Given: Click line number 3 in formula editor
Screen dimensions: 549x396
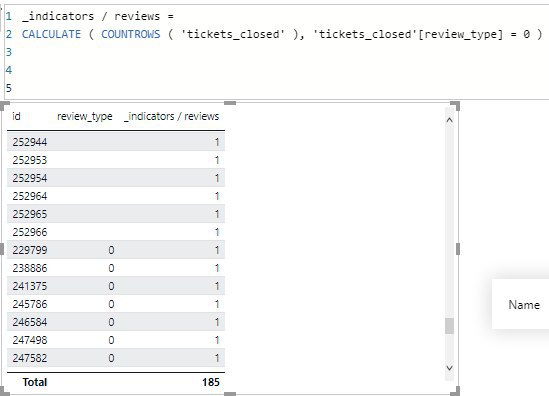Looking at the screenshot, I should coord(9,52).
